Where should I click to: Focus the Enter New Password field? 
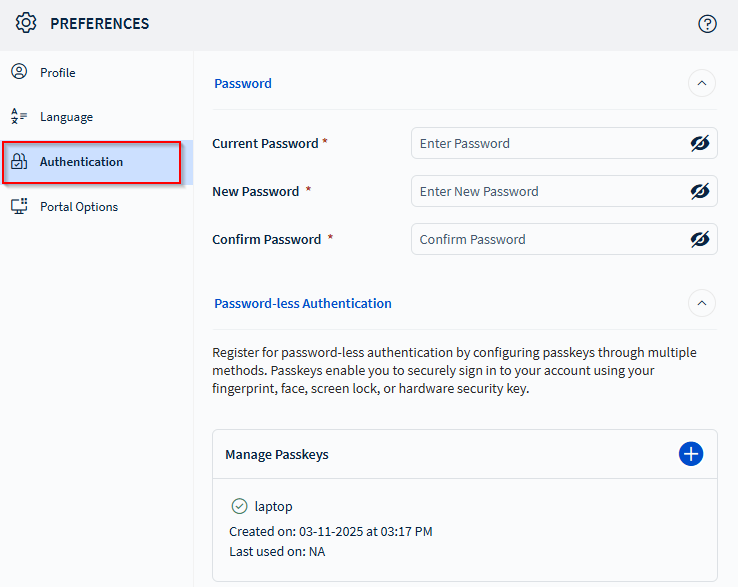tap(564, 191)
